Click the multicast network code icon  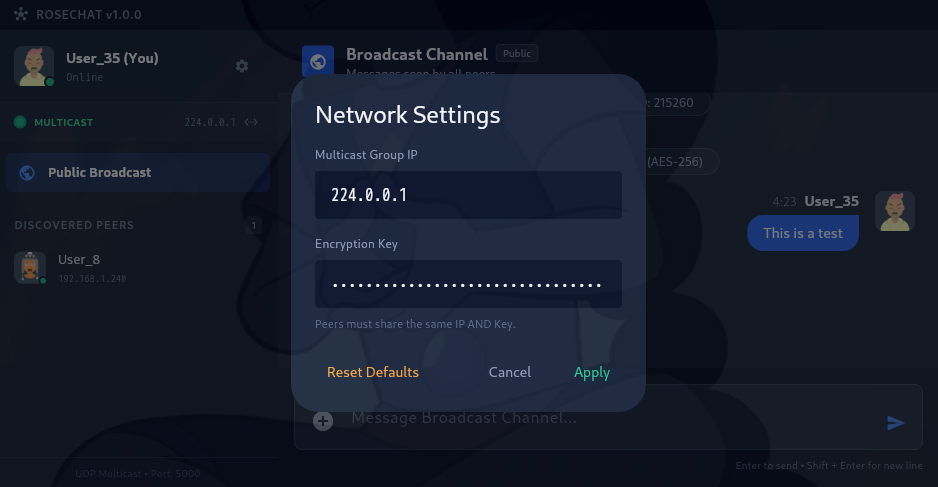coord(251,123)
